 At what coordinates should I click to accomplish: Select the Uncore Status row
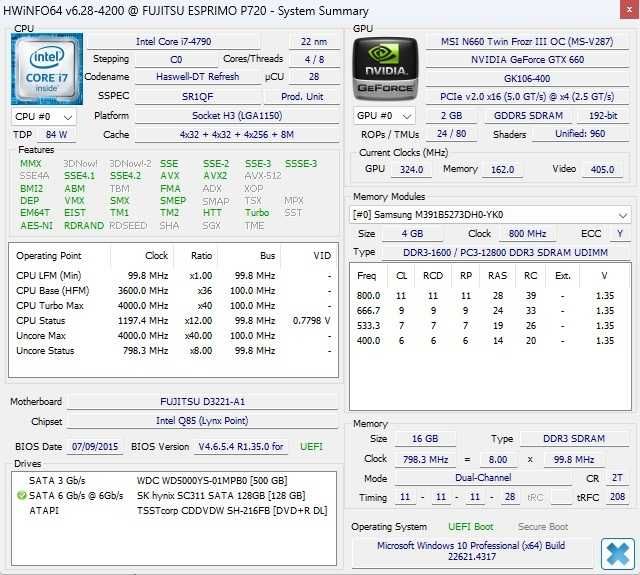point(173,351)
